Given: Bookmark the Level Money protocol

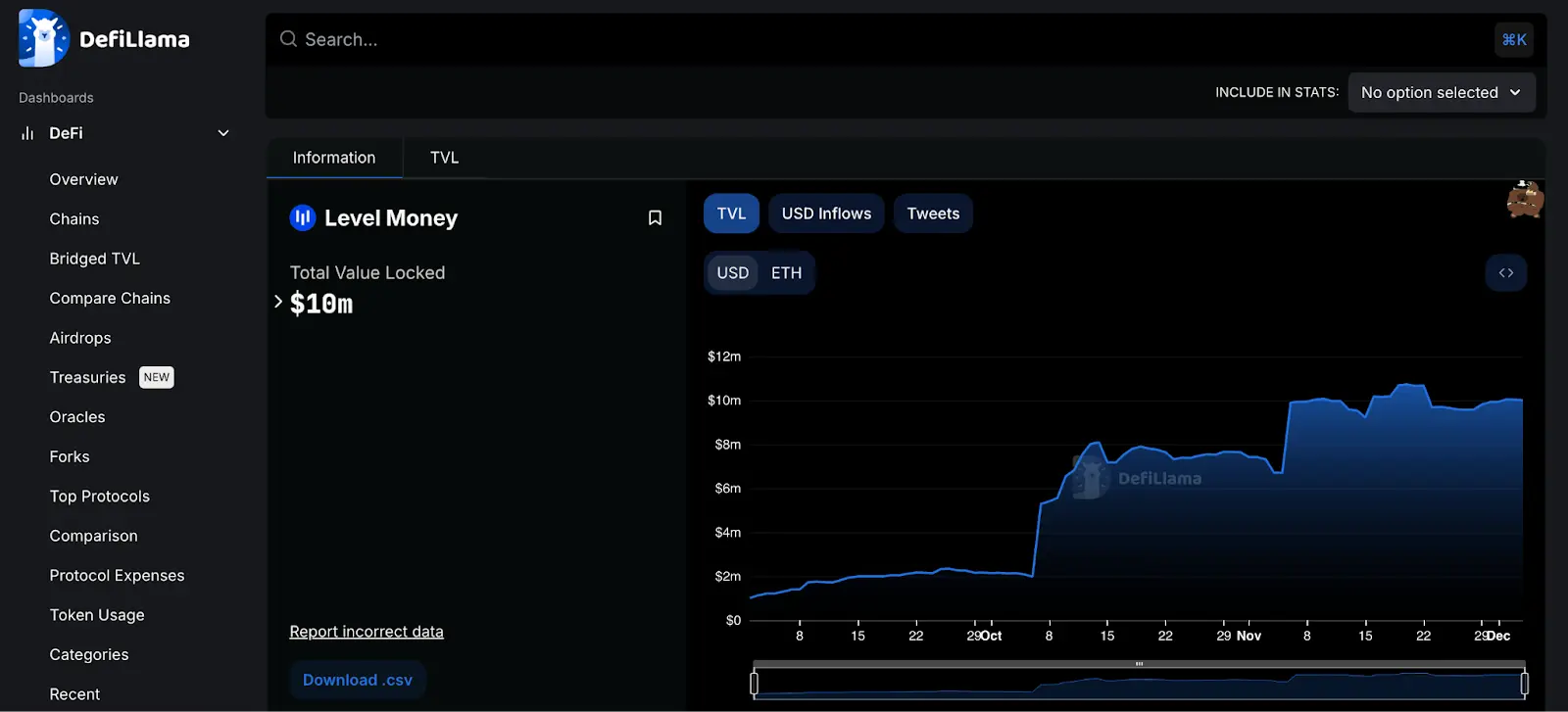Looking at the screenshot, I should pyautogui.click(x=655, y=217).
